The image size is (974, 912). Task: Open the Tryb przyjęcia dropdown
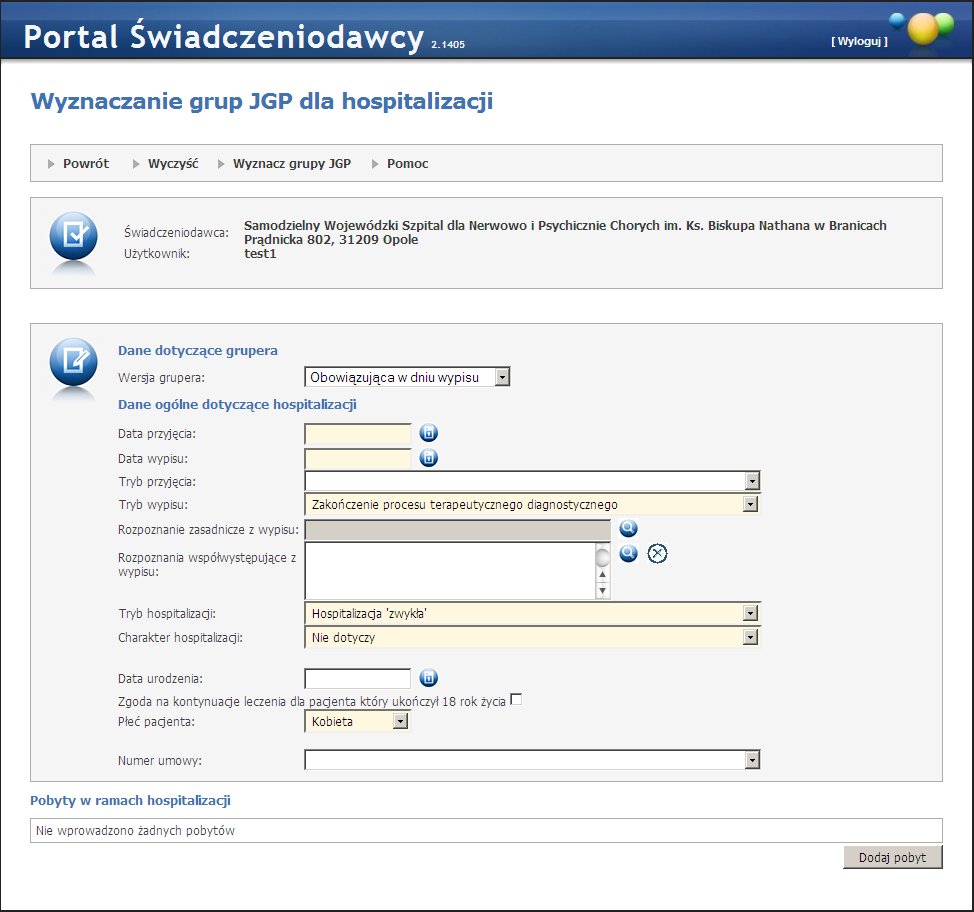click(751, 481)
